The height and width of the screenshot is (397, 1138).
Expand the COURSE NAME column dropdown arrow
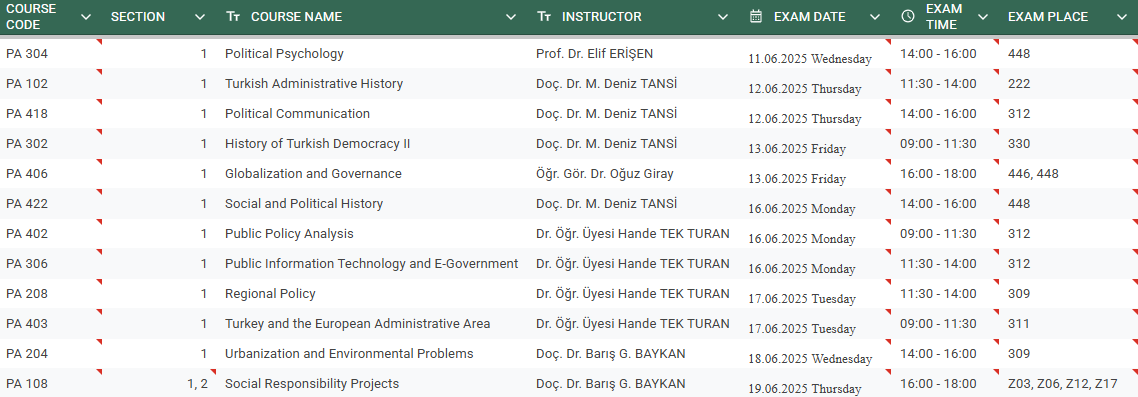pos(511,17)
